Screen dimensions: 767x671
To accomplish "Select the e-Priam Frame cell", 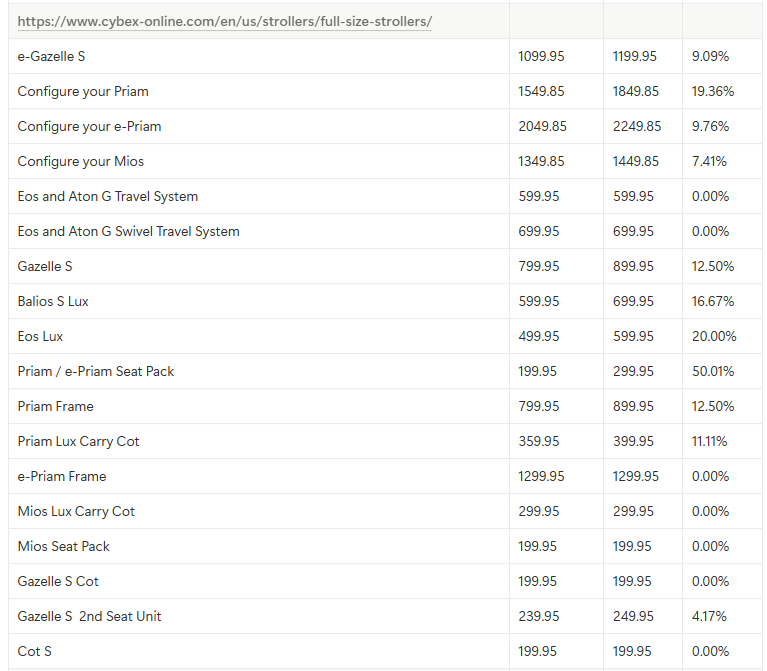I will [x=259, y=476].
